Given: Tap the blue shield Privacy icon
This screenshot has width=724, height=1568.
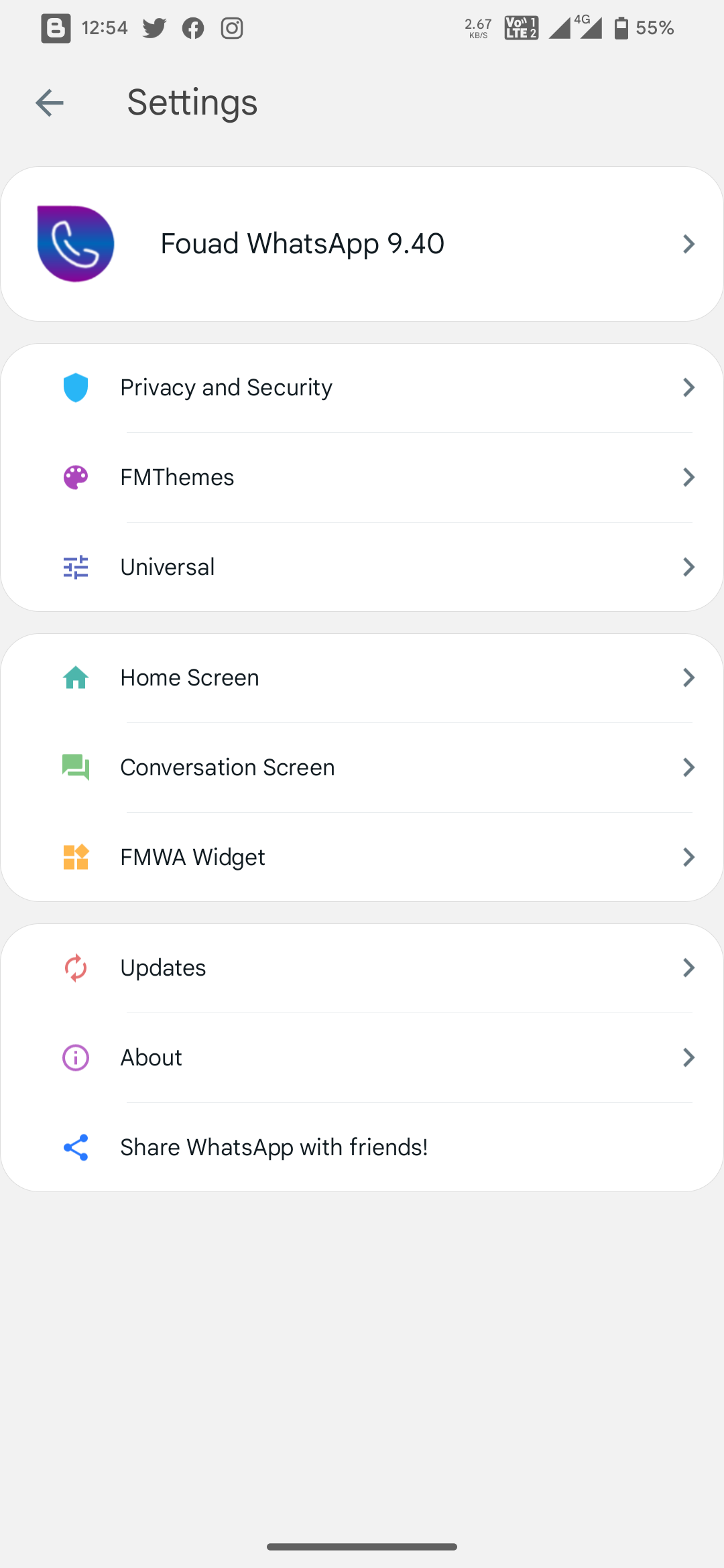Looking at the screenshot, I should coord(76,387).
